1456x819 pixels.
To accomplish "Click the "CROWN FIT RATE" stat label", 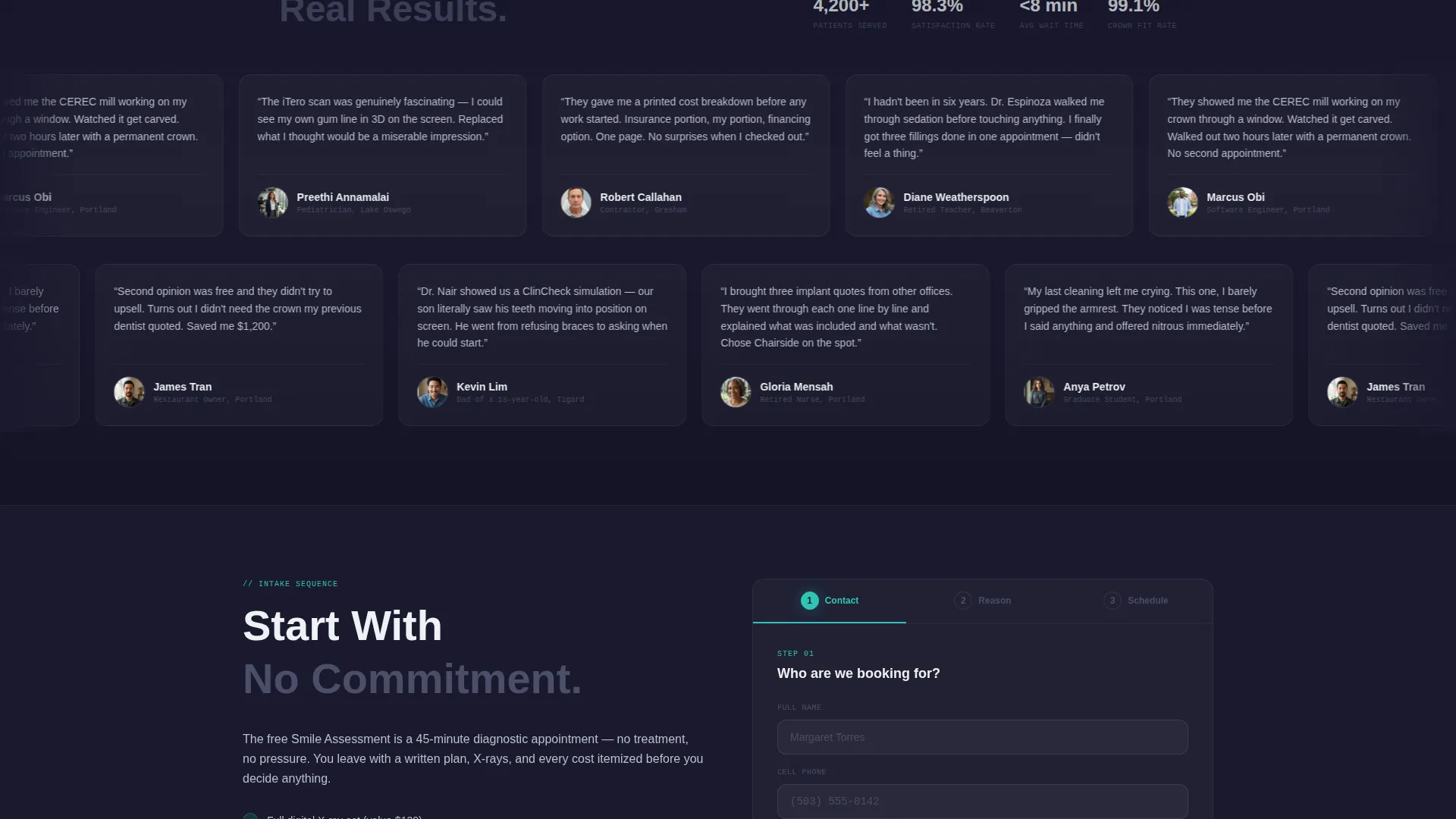I will coord(1142,26).
